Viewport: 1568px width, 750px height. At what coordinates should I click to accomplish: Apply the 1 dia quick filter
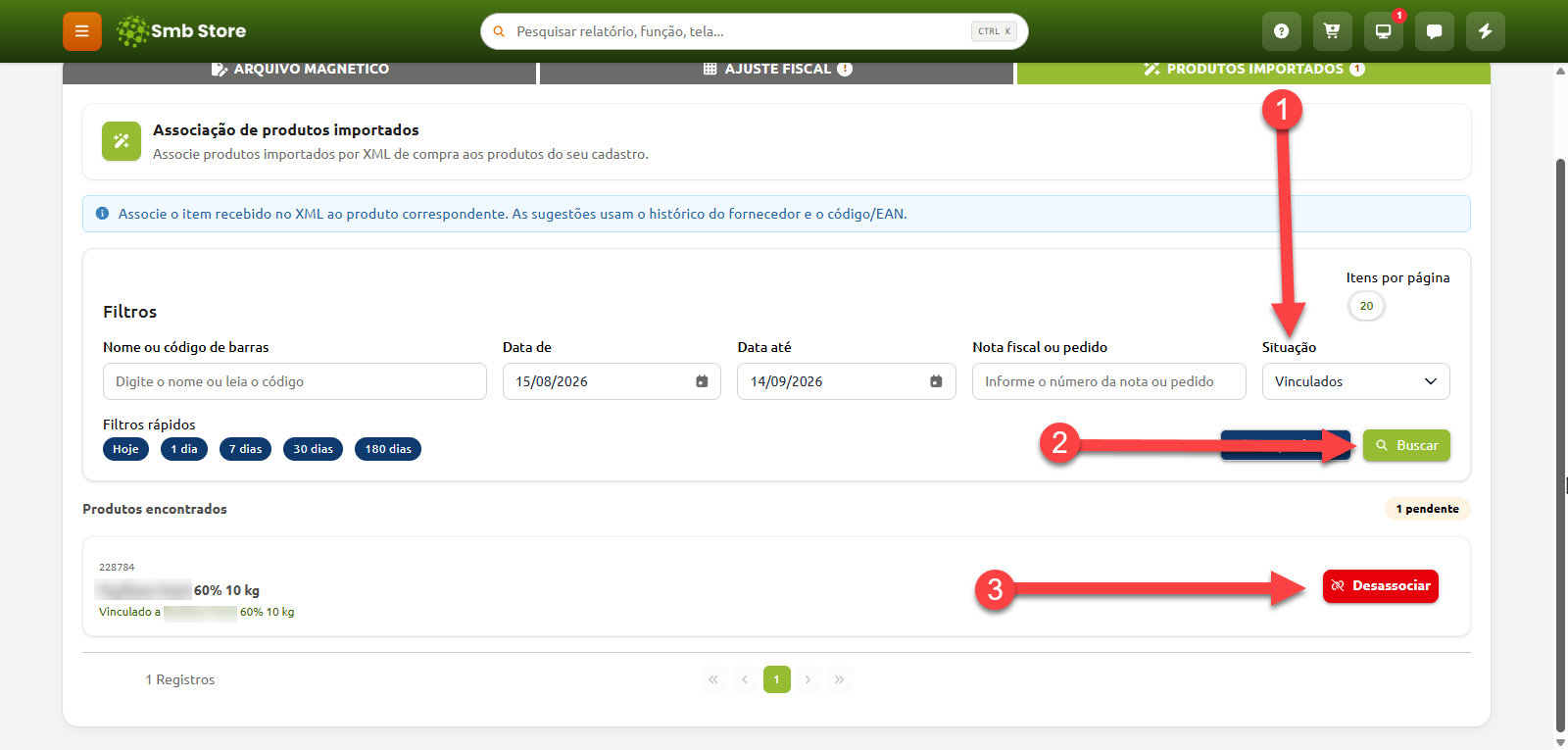[x=184, y=449]
